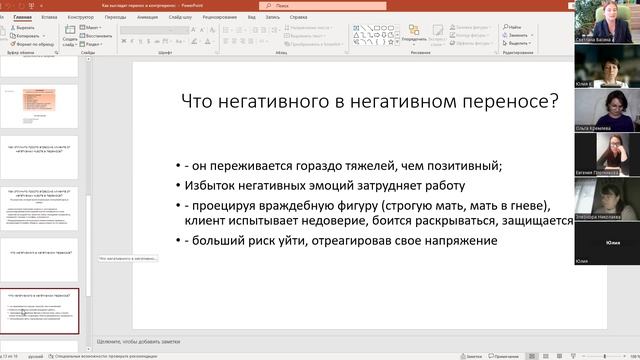Select the currently highlighted slide thumbnail
The width and height of the screenshot is (640, 360).
coord(40,311)
